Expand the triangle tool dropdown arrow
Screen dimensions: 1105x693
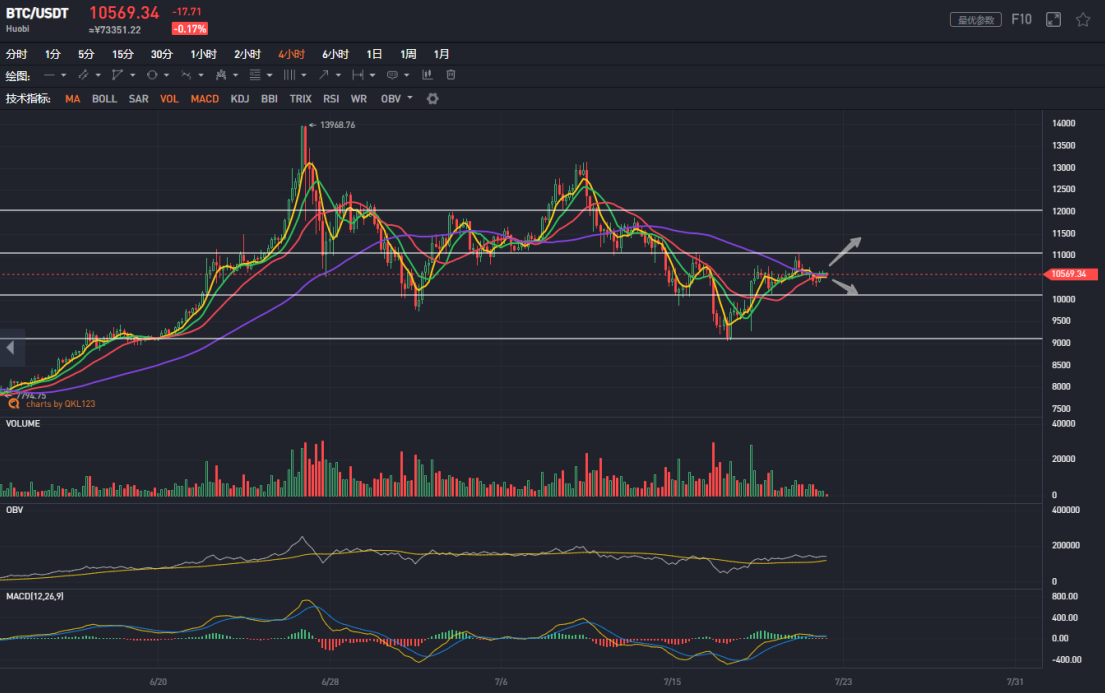132,75
